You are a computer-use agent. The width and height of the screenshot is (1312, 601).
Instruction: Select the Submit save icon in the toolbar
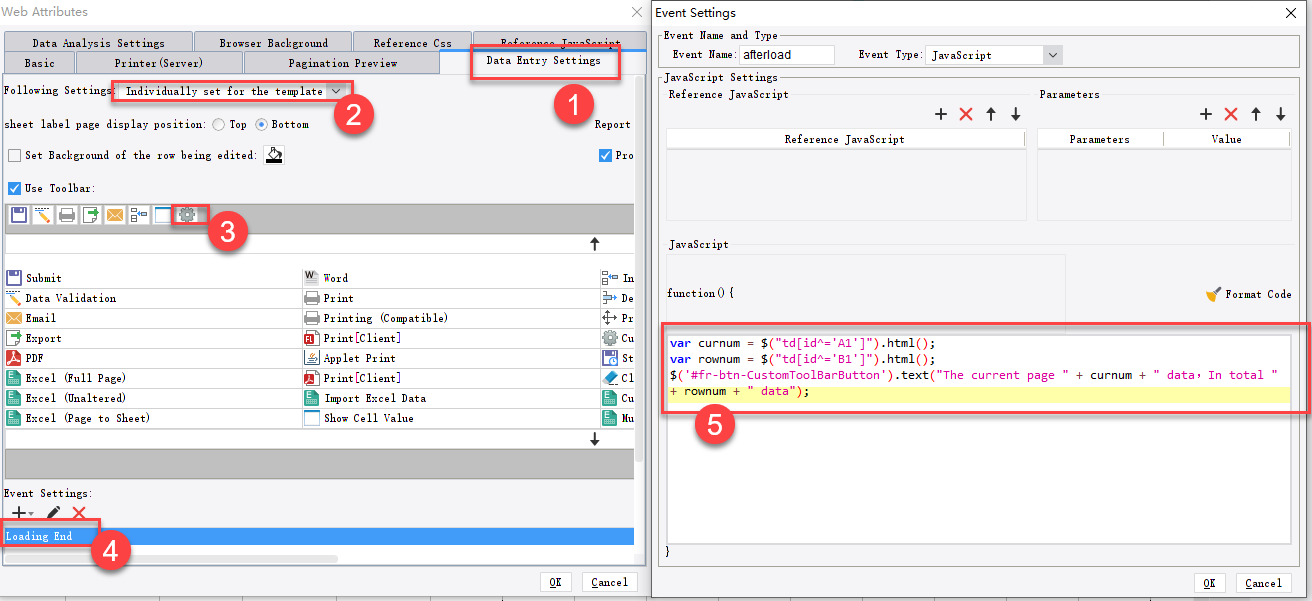tap(18, 214)
